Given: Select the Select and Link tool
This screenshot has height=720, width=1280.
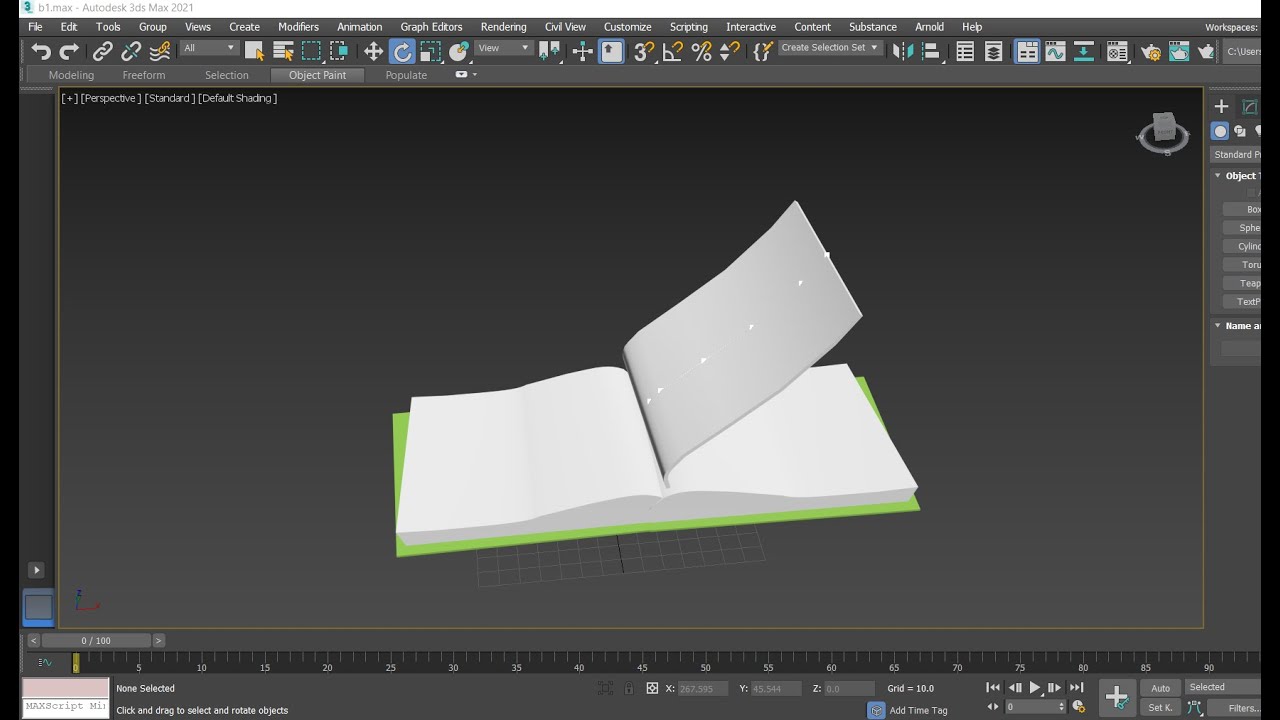Looking at the screenshot, I should click(x=103, y=51).
